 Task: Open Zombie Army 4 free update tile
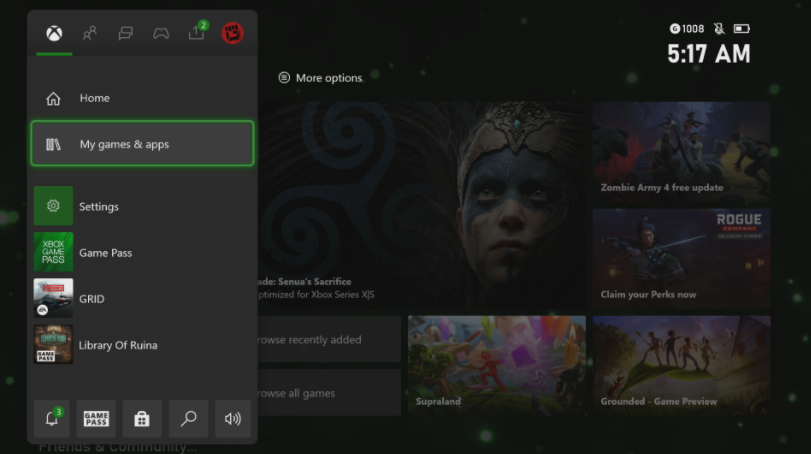tap(681, 152)
